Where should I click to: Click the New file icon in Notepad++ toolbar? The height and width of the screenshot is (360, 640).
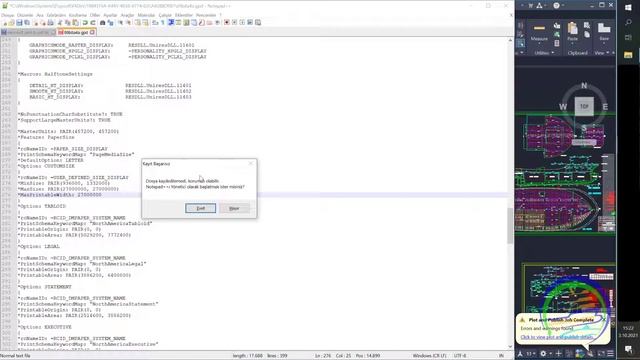5,22
